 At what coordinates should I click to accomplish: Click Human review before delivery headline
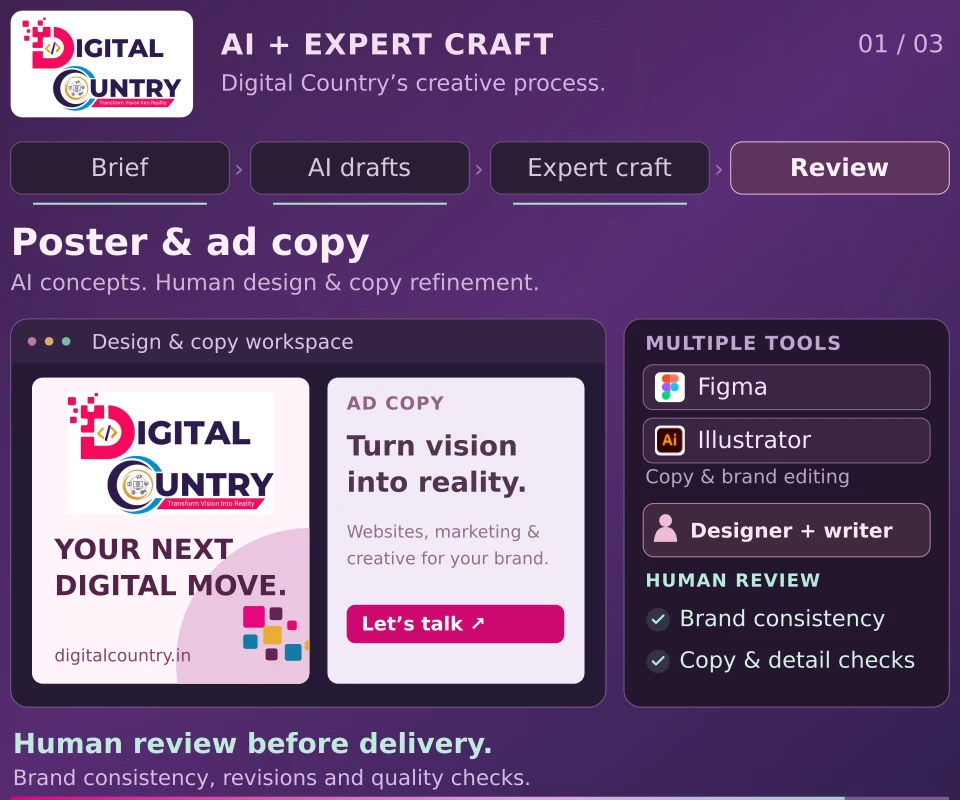pos(253,744)
